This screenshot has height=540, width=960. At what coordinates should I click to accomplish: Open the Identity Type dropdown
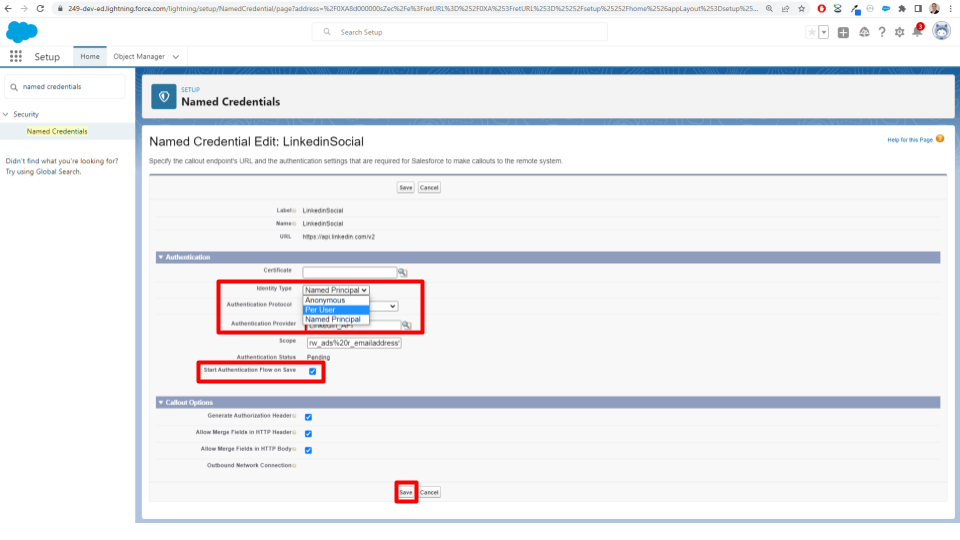point(336,290)
